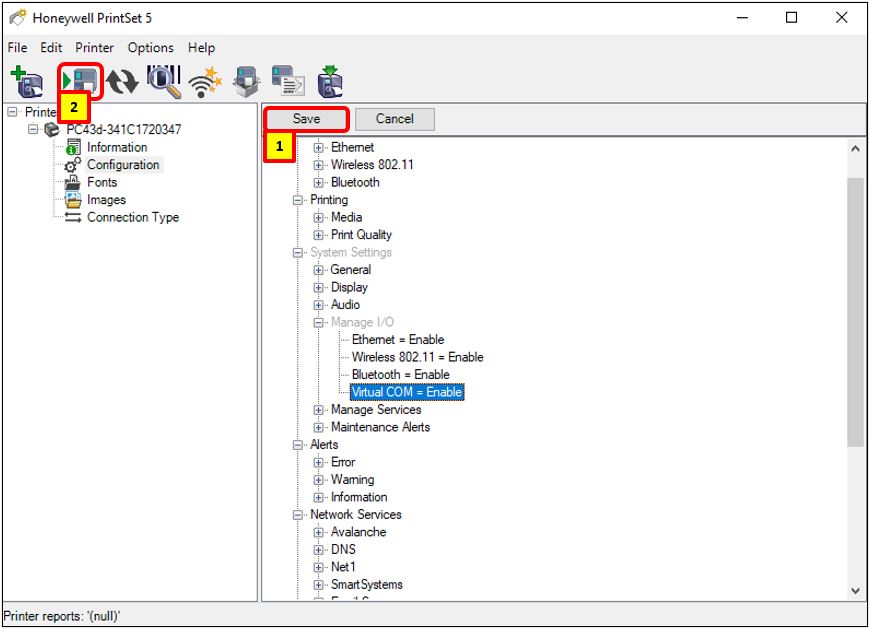Click the firmware upgrade download icon
This screenshot has height=630, width=870.
[x=328, y=80]
